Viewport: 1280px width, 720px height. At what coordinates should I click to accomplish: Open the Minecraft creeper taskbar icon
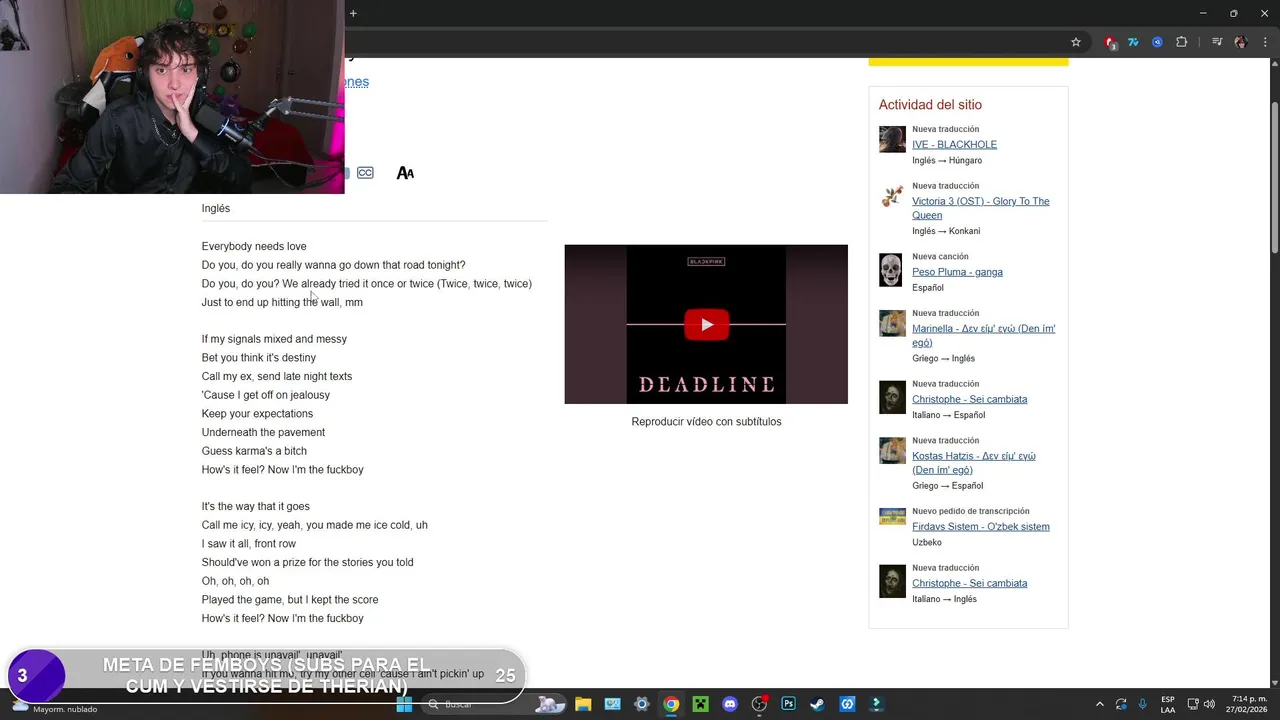coord(701,704)
